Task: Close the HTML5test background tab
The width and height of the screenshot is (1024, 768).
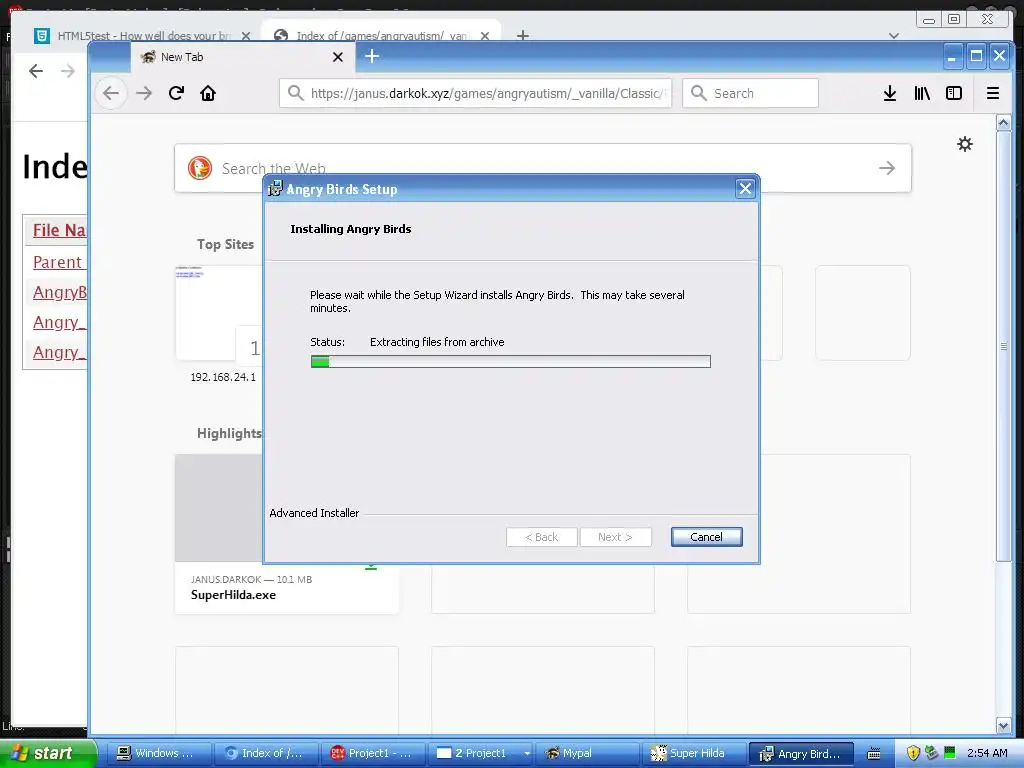Action: point(246,36)
